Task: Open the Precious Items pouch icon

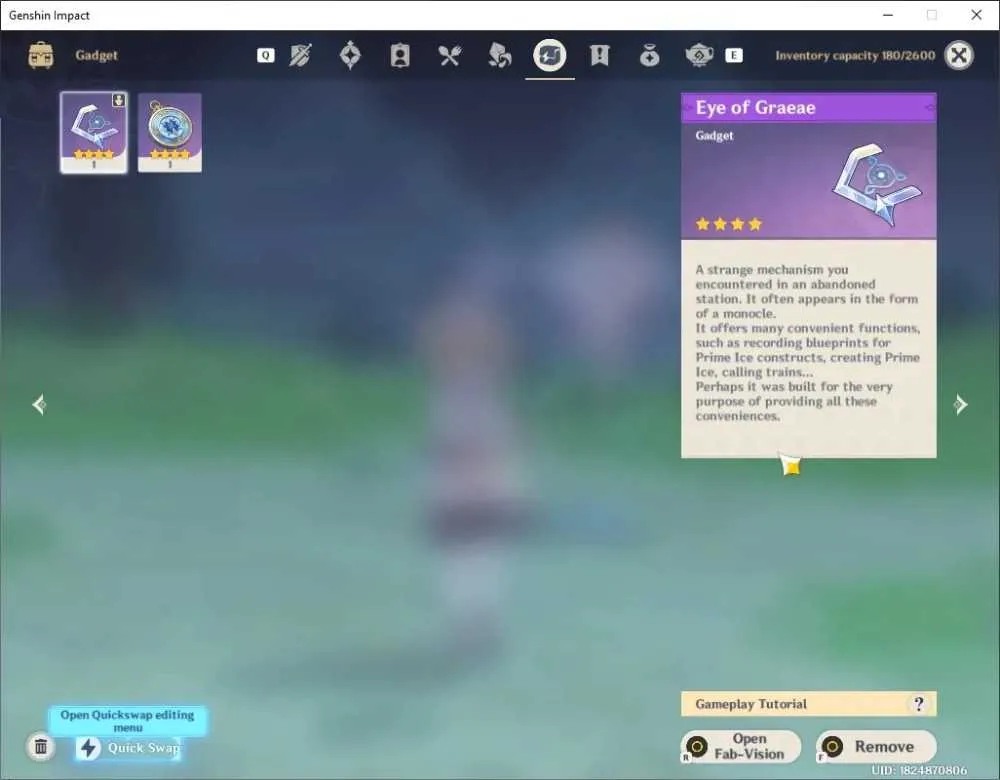Action: (x=649, y=55)
